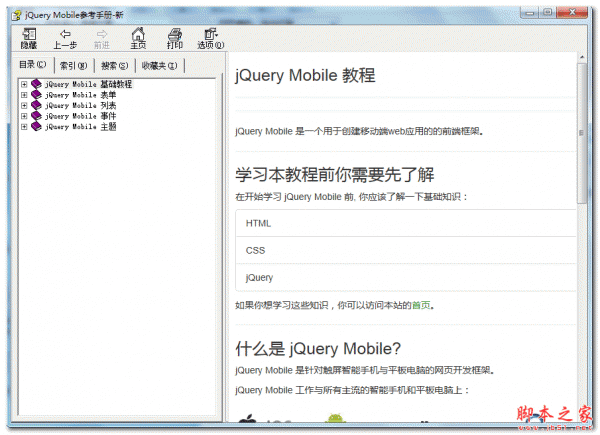Click the book icon beside jQuery Mobile 事件

tap(36, 116)
